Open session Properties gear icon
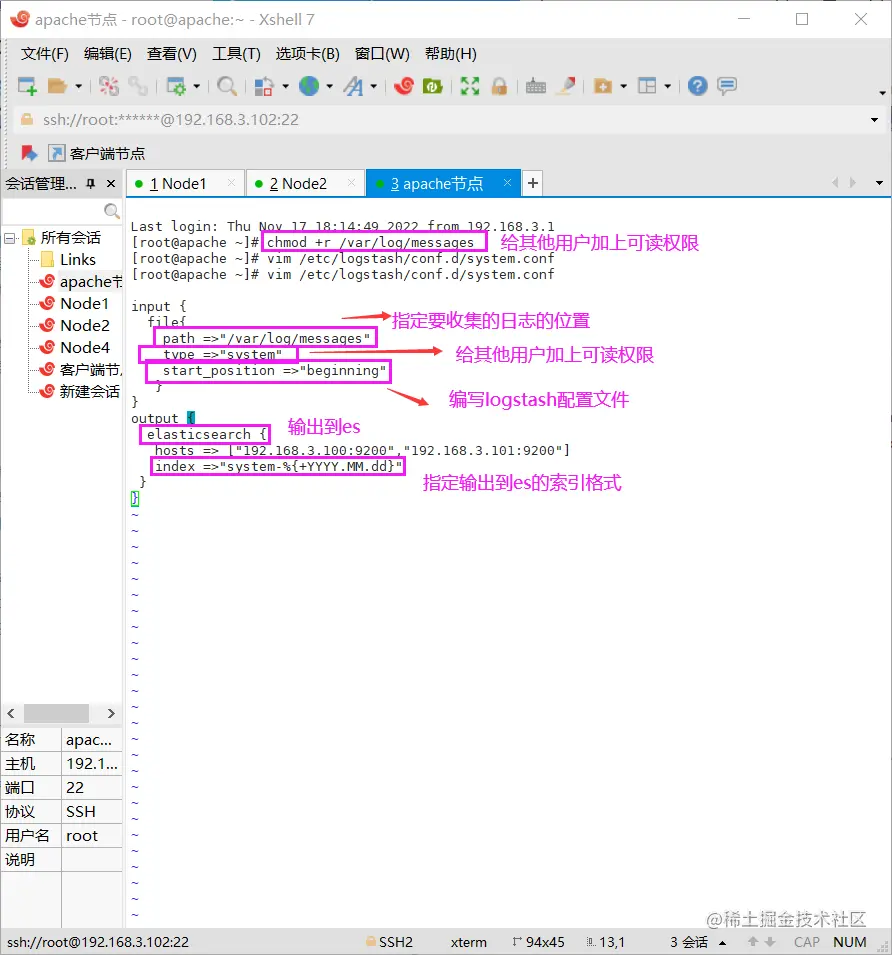892x955 pixels. [176, 86]
